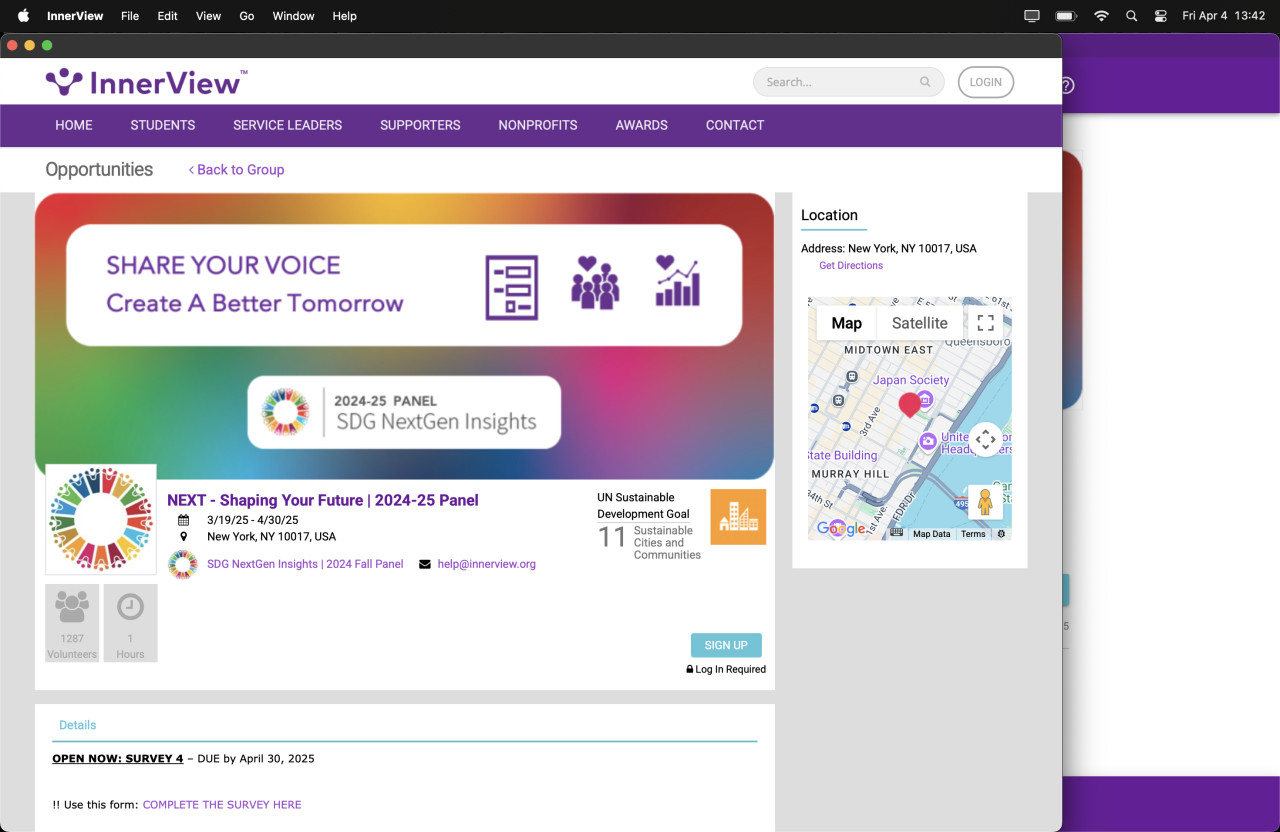The image size is (1280, 832).
Task: Click the InnerView logo in the header
Action: 146,82
